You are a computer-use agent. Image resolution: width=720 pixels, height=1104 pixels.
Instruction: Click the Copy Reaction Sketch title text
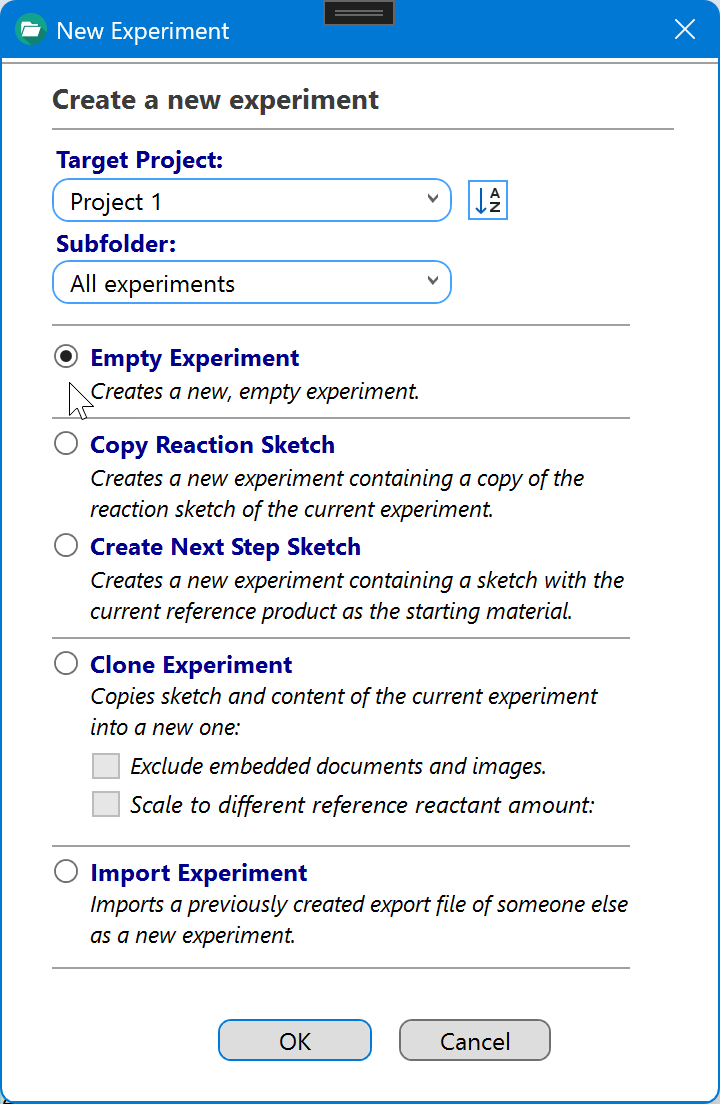[x=213, y=445]
